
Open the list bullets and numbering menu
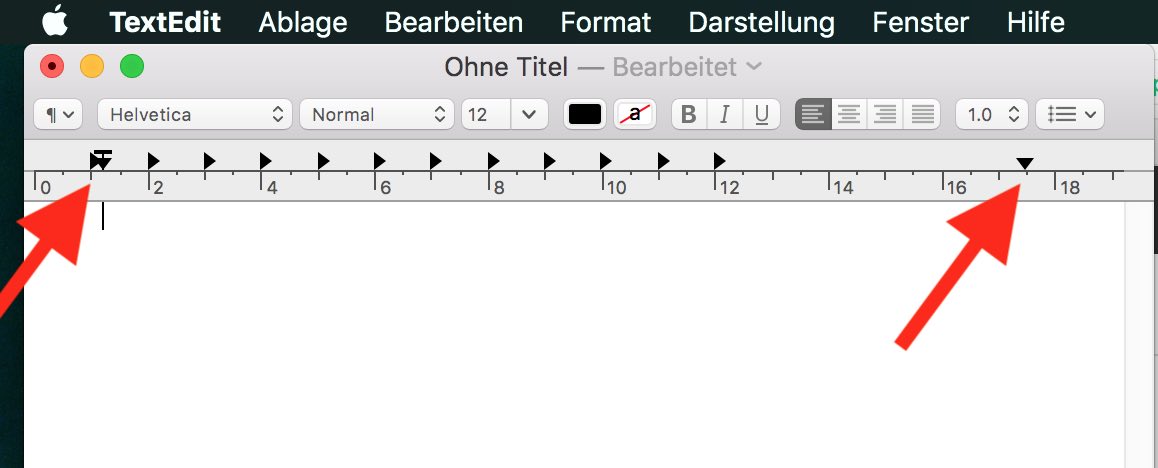(1069, 115)
